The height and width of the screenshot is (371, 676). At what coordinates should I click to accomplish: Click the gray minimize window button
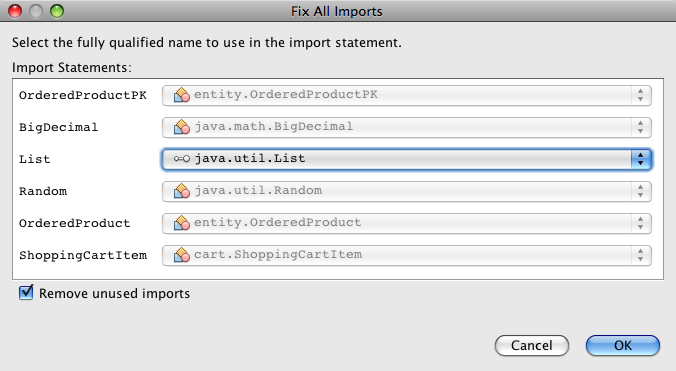36,11
